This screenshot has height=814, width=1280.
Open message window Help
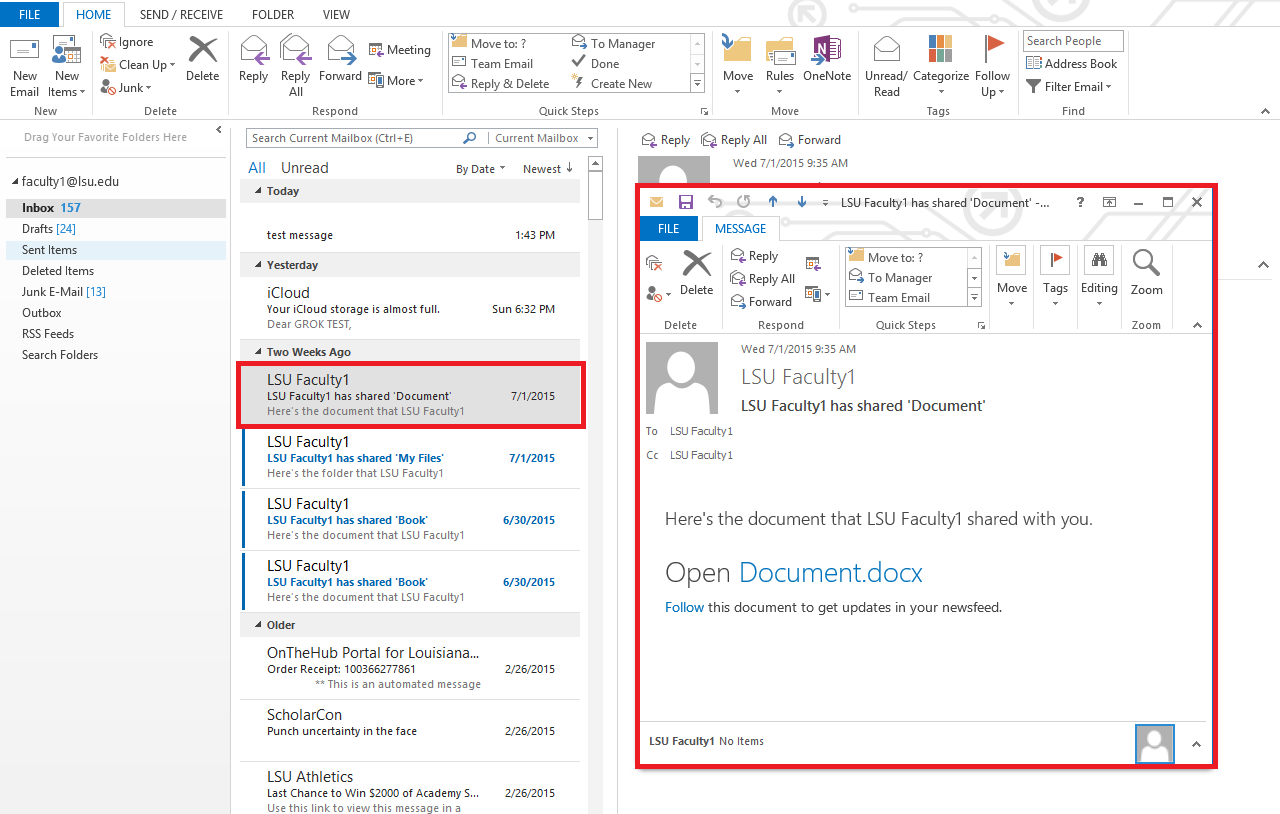[1080, 202]
